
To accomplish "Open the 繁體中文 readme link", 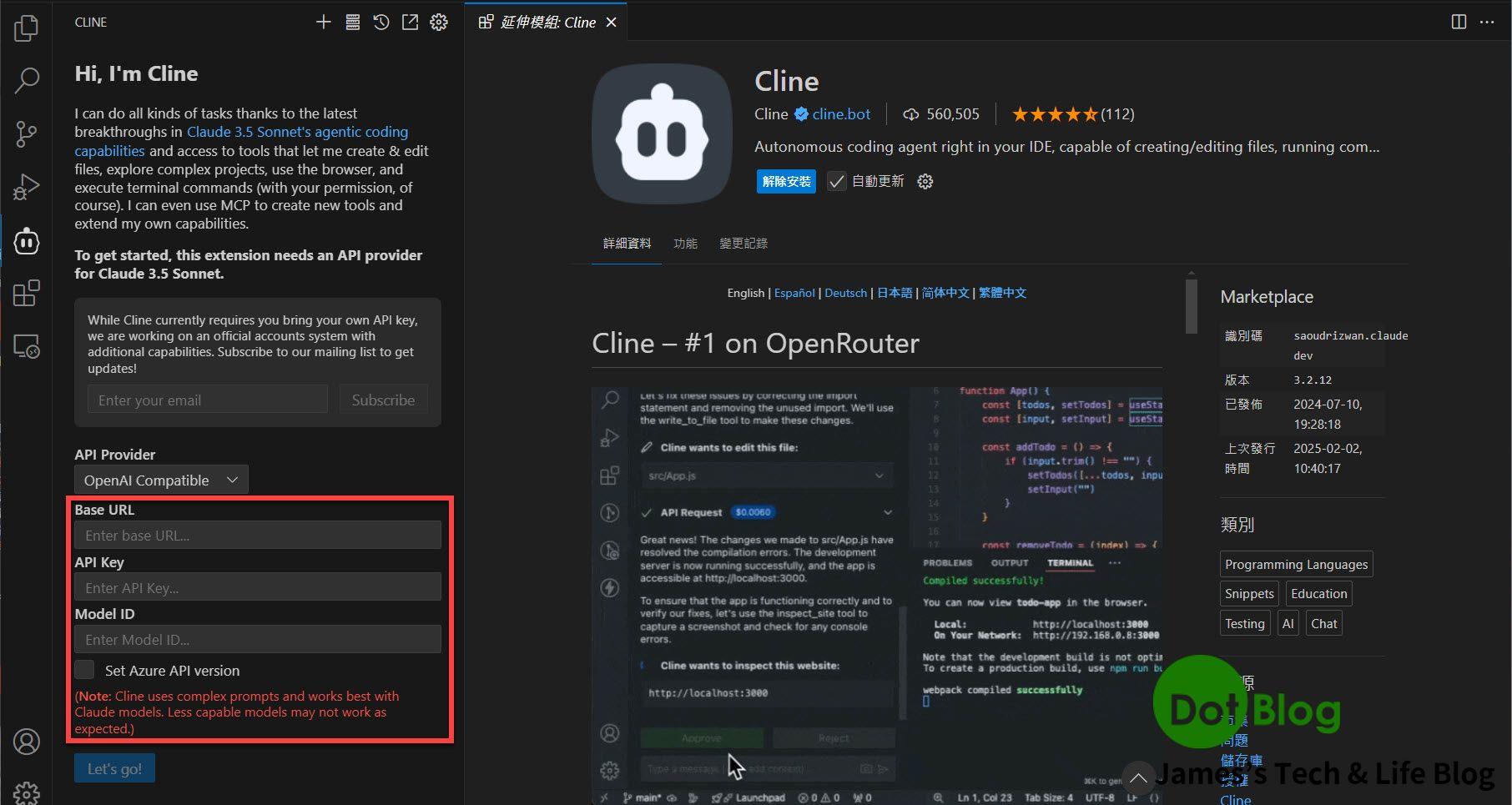I will point(1002,293).
